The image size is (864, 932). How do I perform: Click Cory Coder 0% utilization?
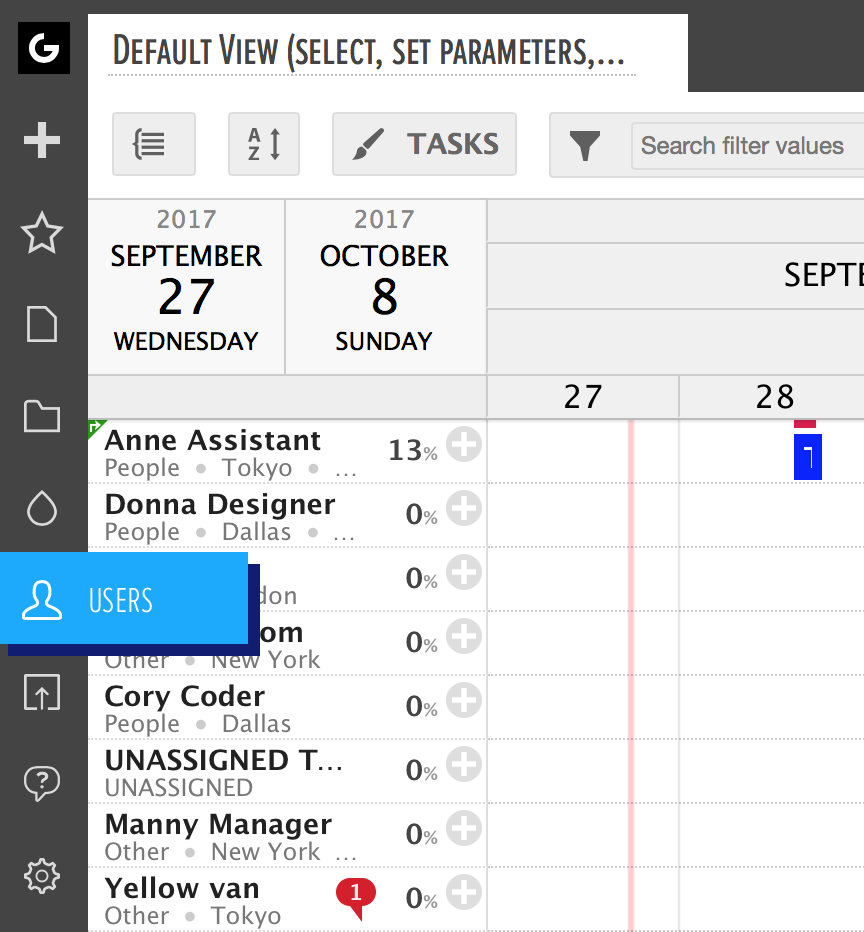point(421,707)
